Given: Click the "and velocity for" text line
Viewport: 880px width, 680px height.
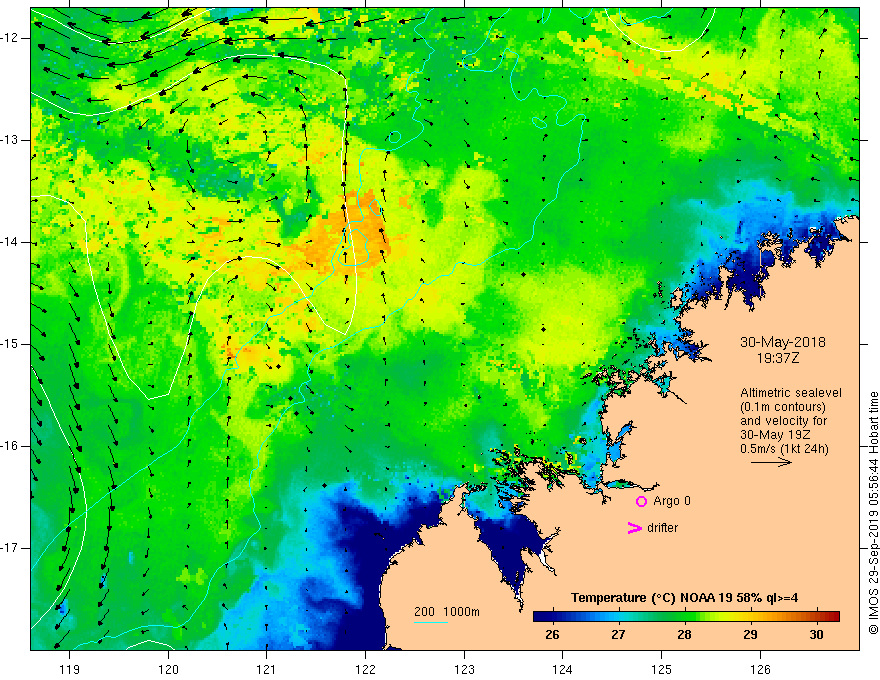Looking at the screenshot, I should (783, 421).
